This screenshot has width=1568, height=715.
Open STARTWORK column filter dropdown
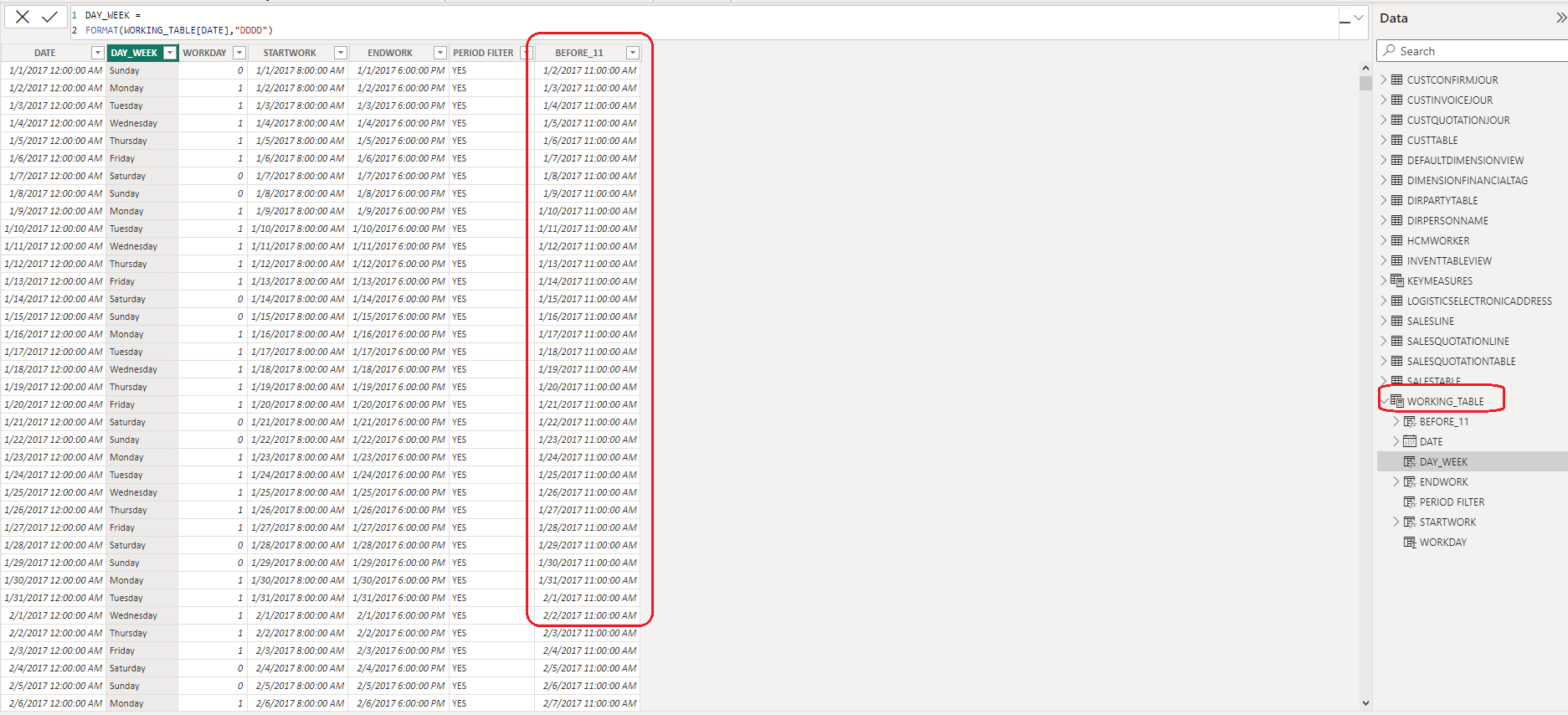(x=341, y=53)
